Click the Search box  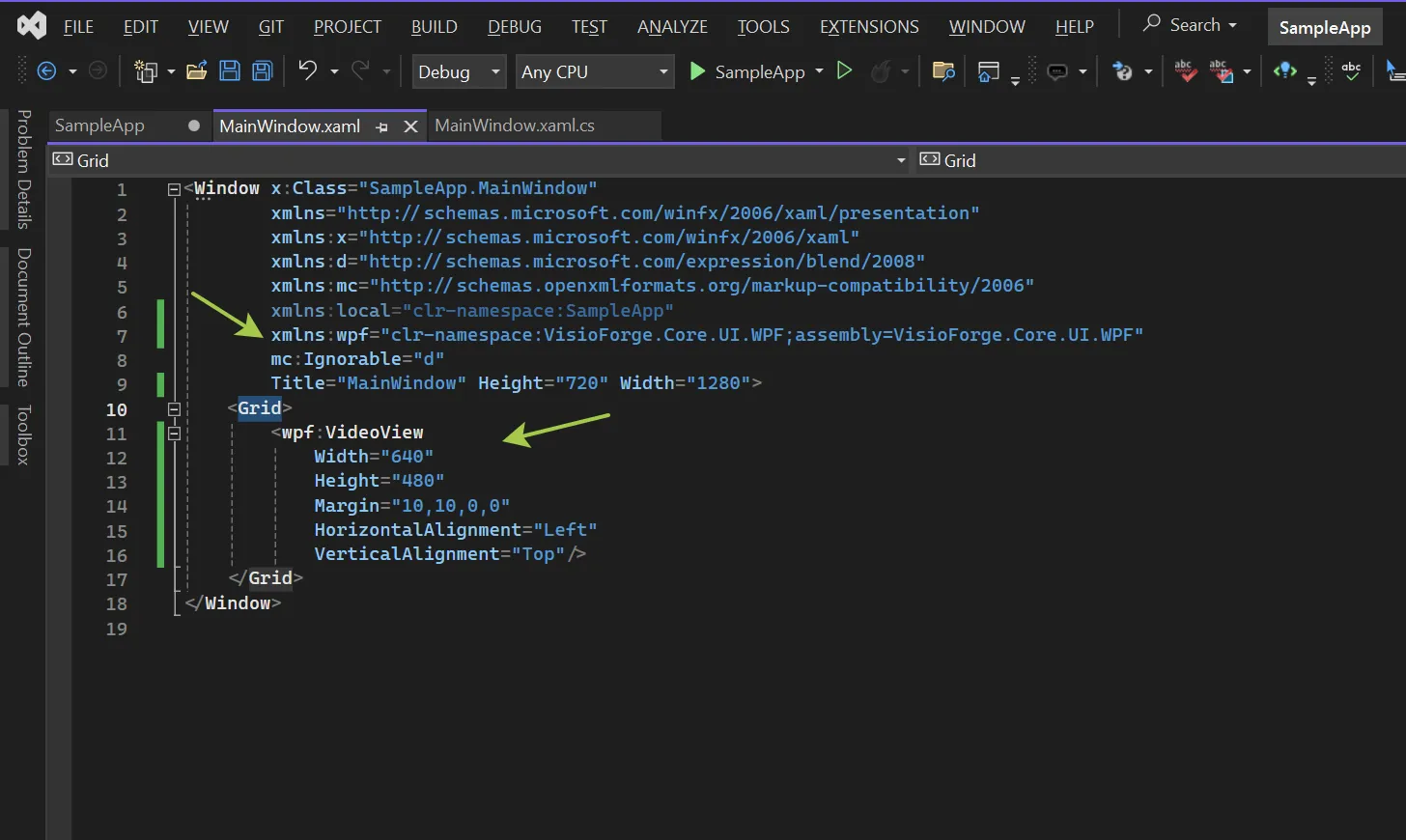coord(1190,24)
